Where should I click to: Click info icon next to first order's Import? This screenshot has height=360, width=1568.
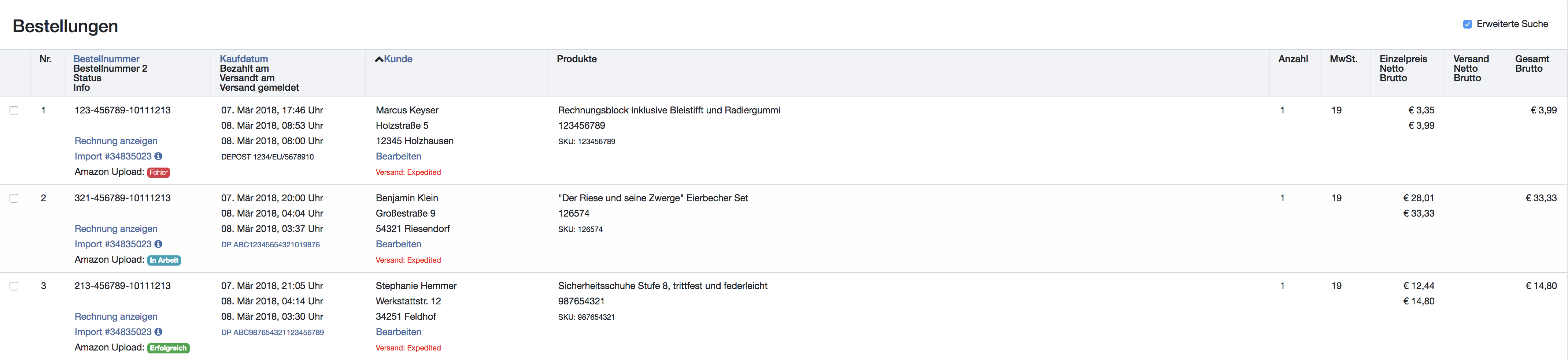(158, 156)
